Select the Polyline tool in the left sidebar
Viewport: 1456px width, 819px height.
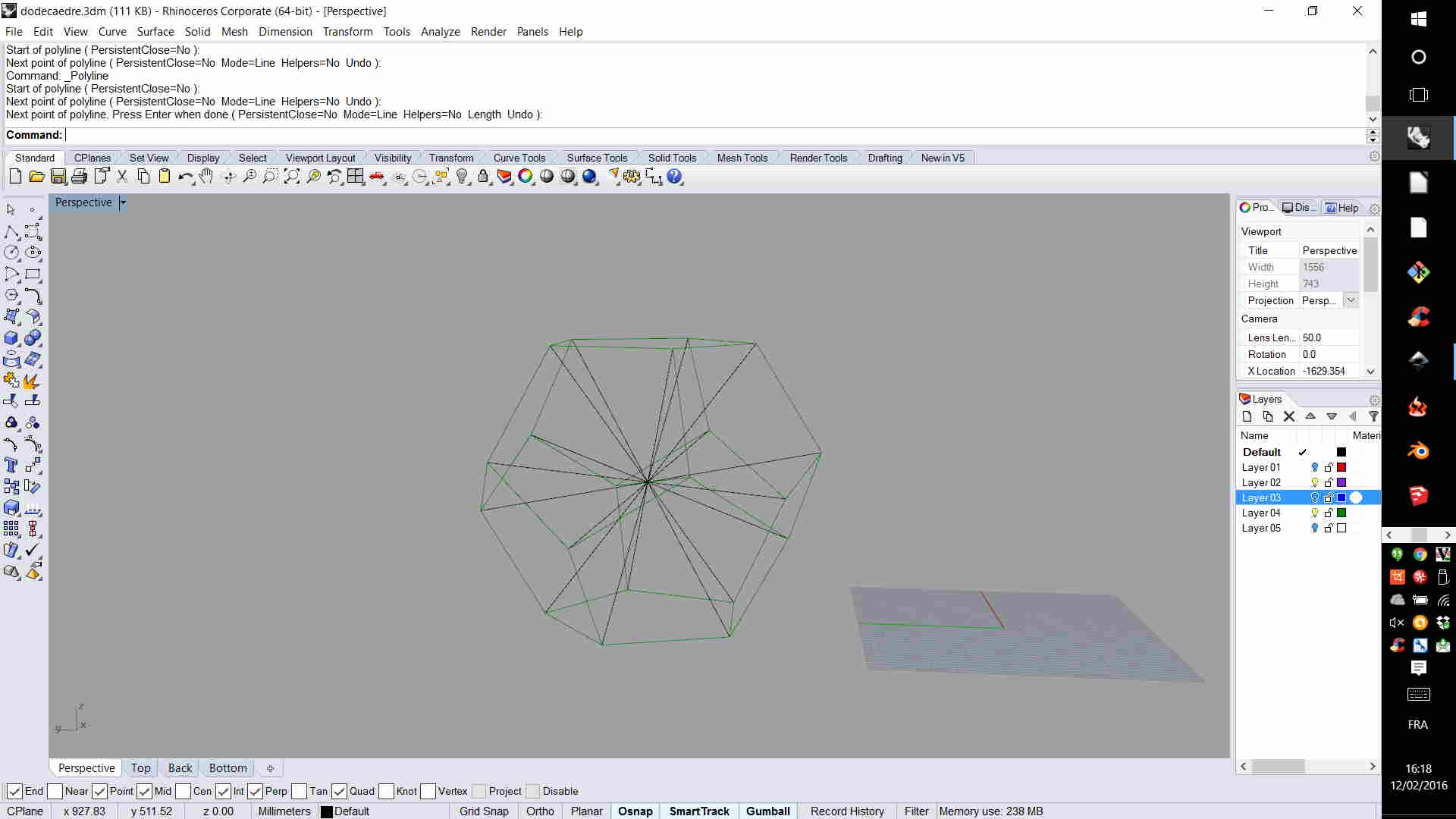(x=11, y=231)
